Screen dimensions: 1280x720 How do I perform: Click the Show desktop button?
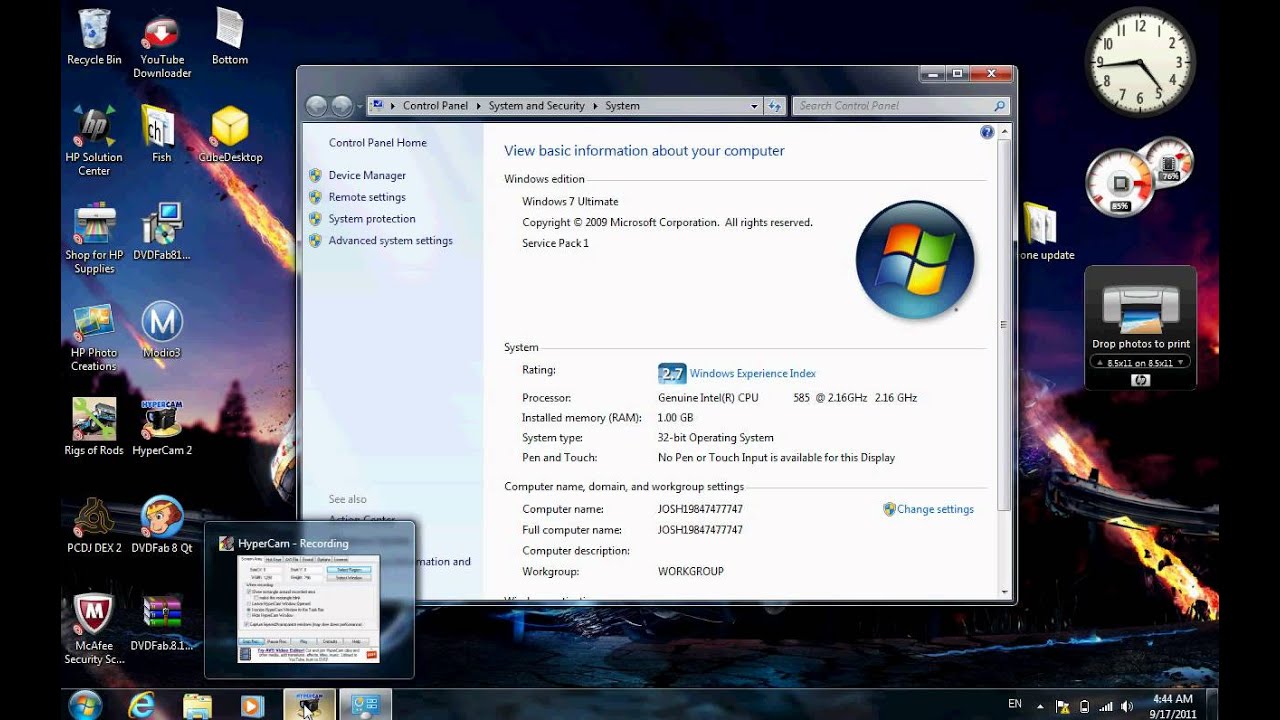click(1212, 705)
